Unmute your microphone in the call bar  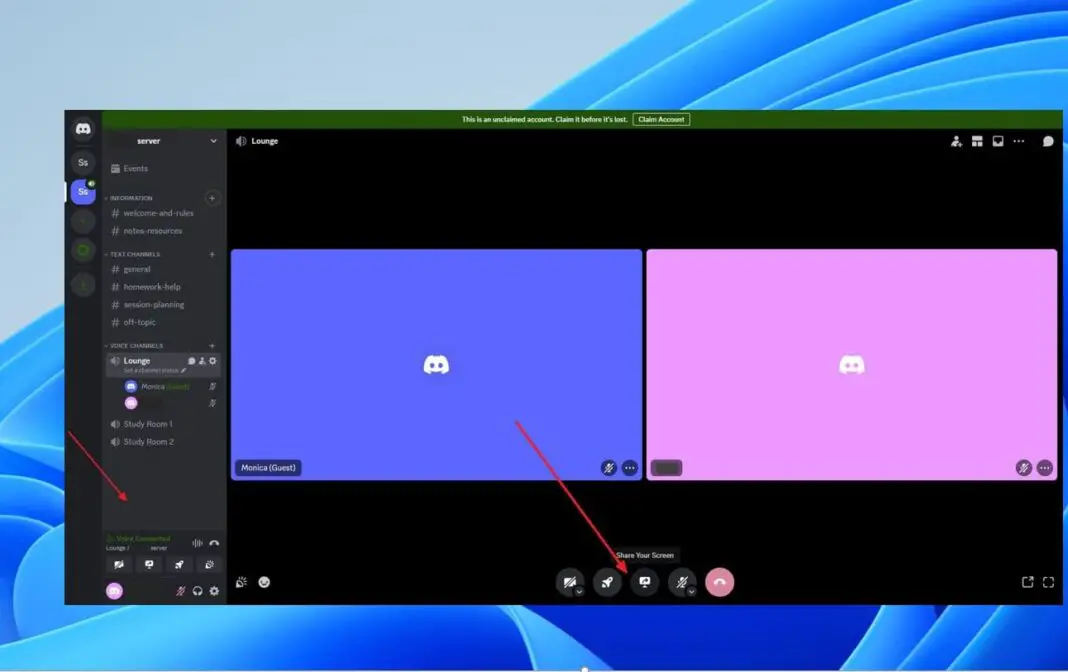click(x=681, y=581)
